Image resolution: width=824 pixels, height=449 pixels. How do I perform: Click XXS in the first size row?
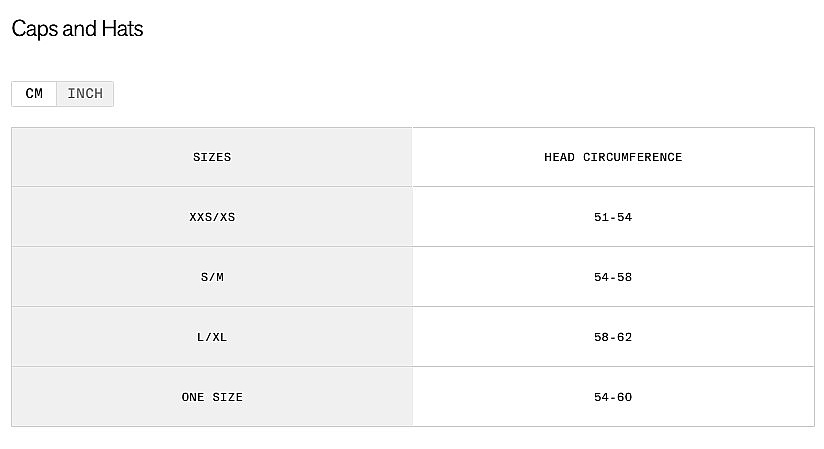[x=200, y=217]
